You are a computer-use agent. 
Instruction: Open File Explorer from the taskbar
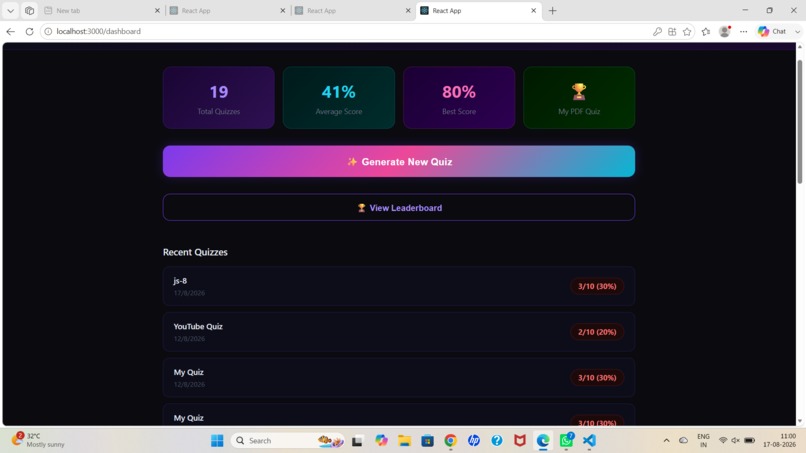pos(405,441)
